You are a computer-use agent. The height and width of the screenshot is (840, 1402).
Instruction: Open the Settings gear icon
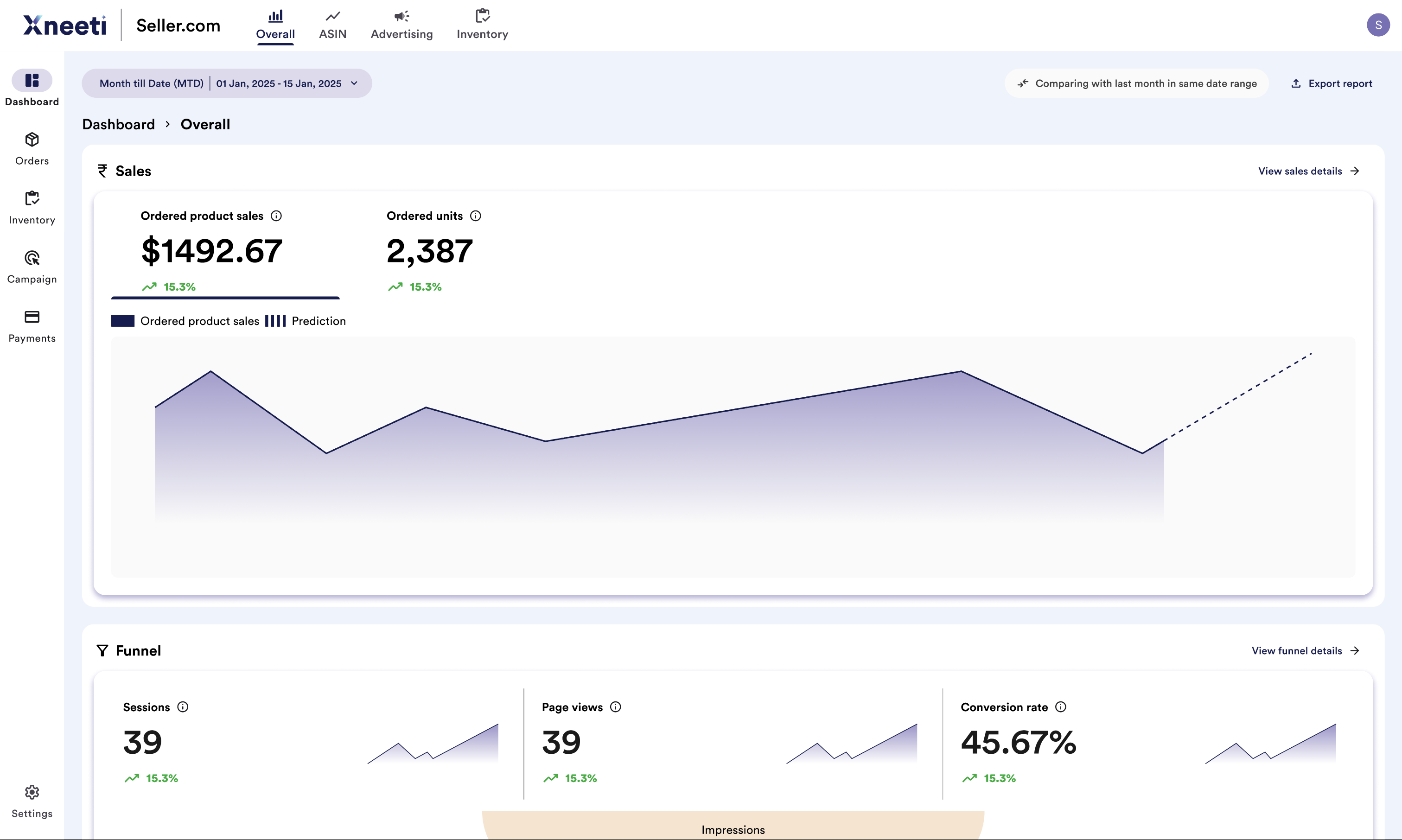coord(32,792)
